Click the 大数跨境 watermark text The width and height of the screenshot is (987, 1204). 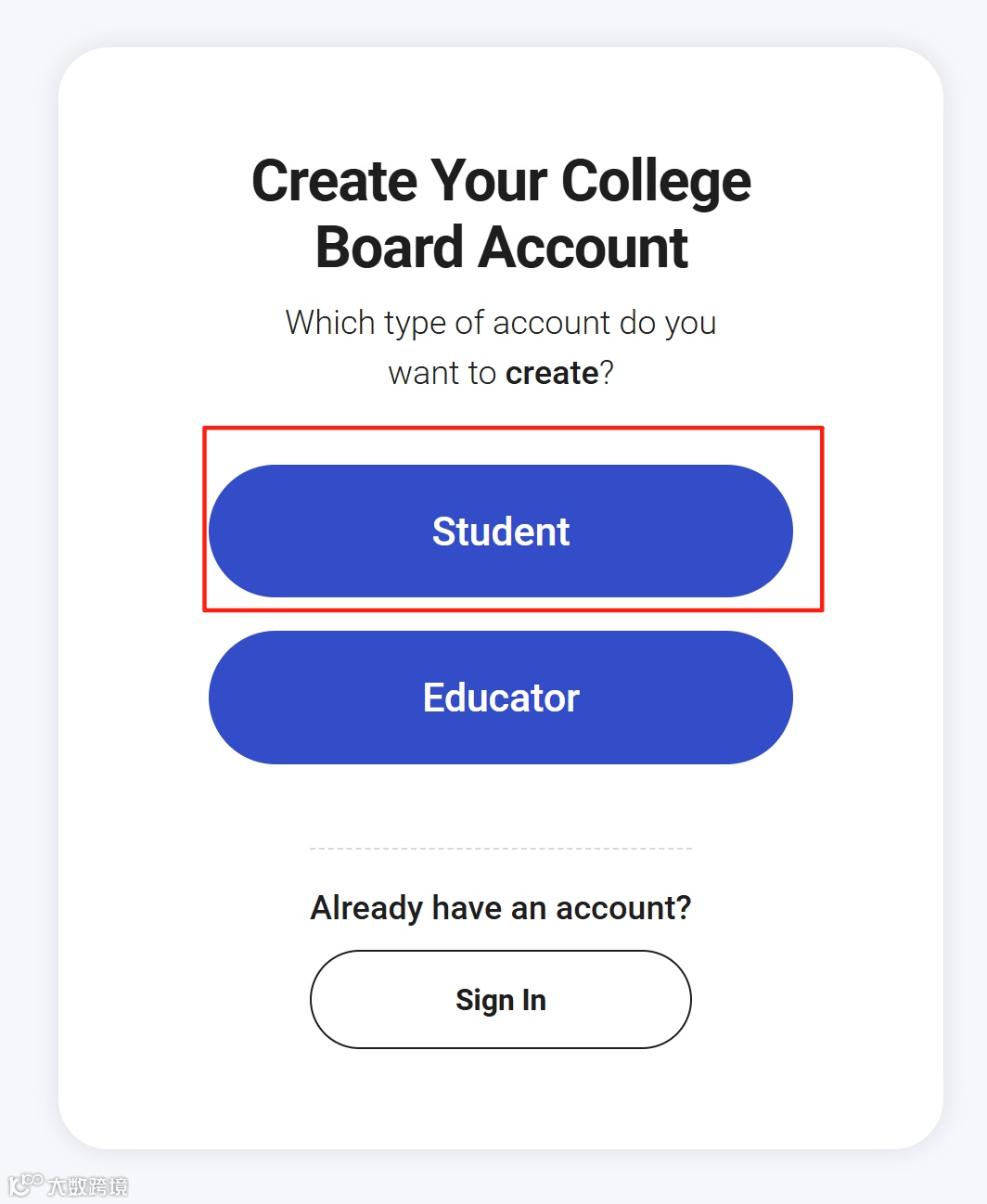pyautogui.click(x=88, y=1186)
